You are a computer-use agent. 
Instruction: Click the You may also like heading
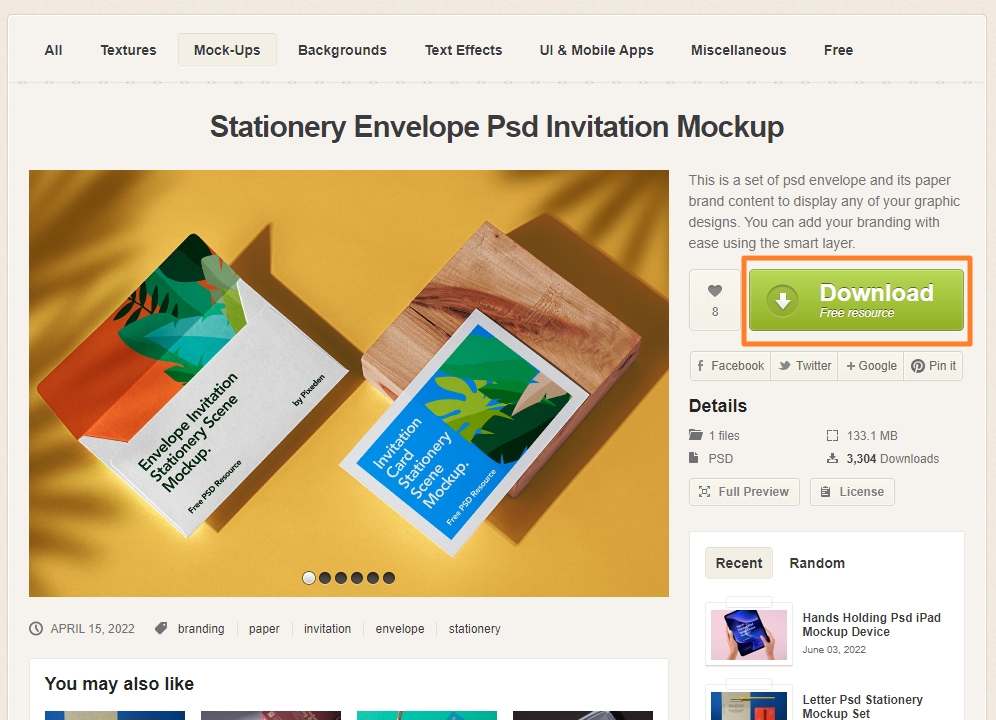(119, 684)
